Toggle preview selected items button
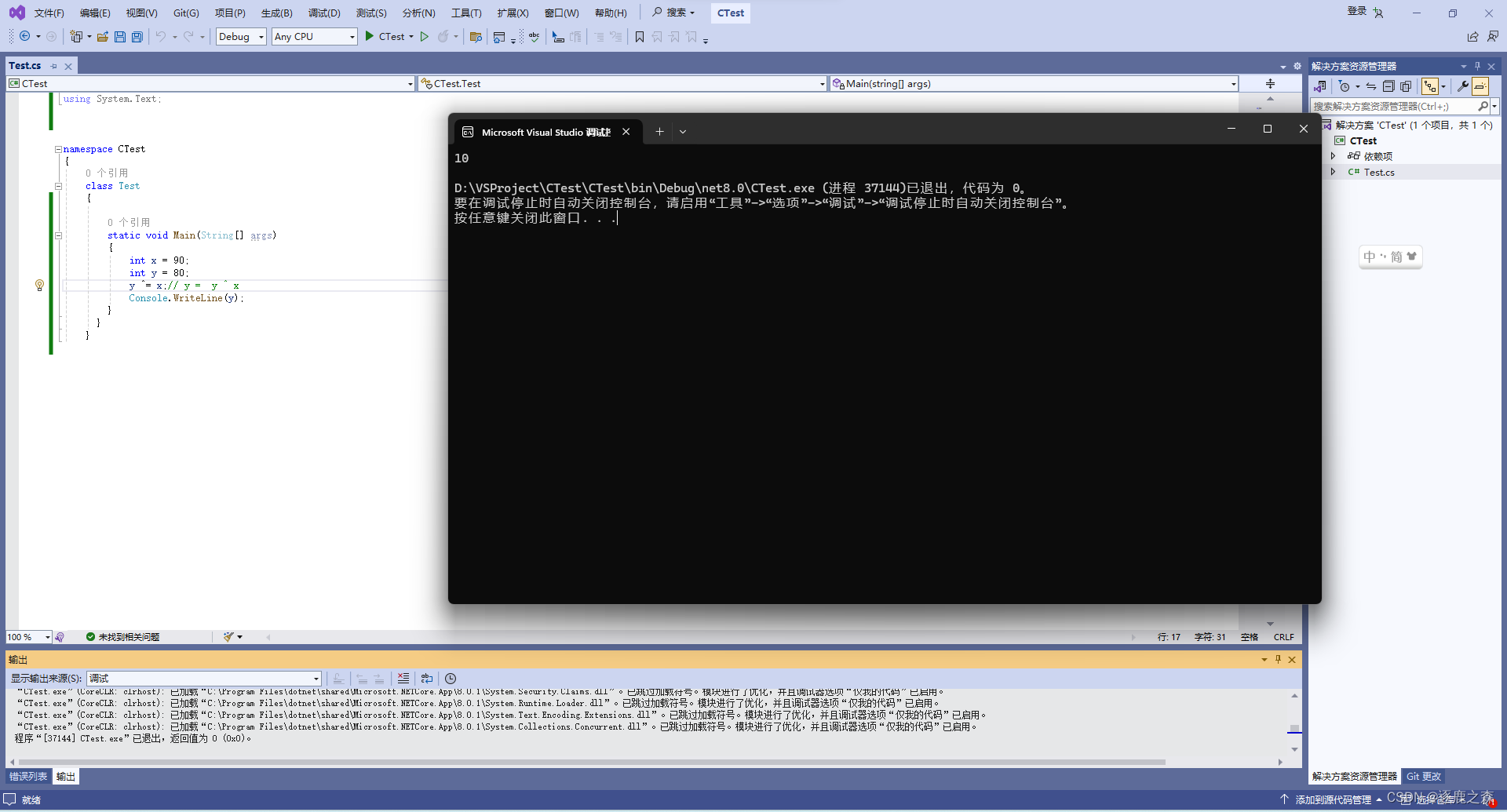Image resolution: width=1507 pixels, height=812 pixels. [1480, 86]
